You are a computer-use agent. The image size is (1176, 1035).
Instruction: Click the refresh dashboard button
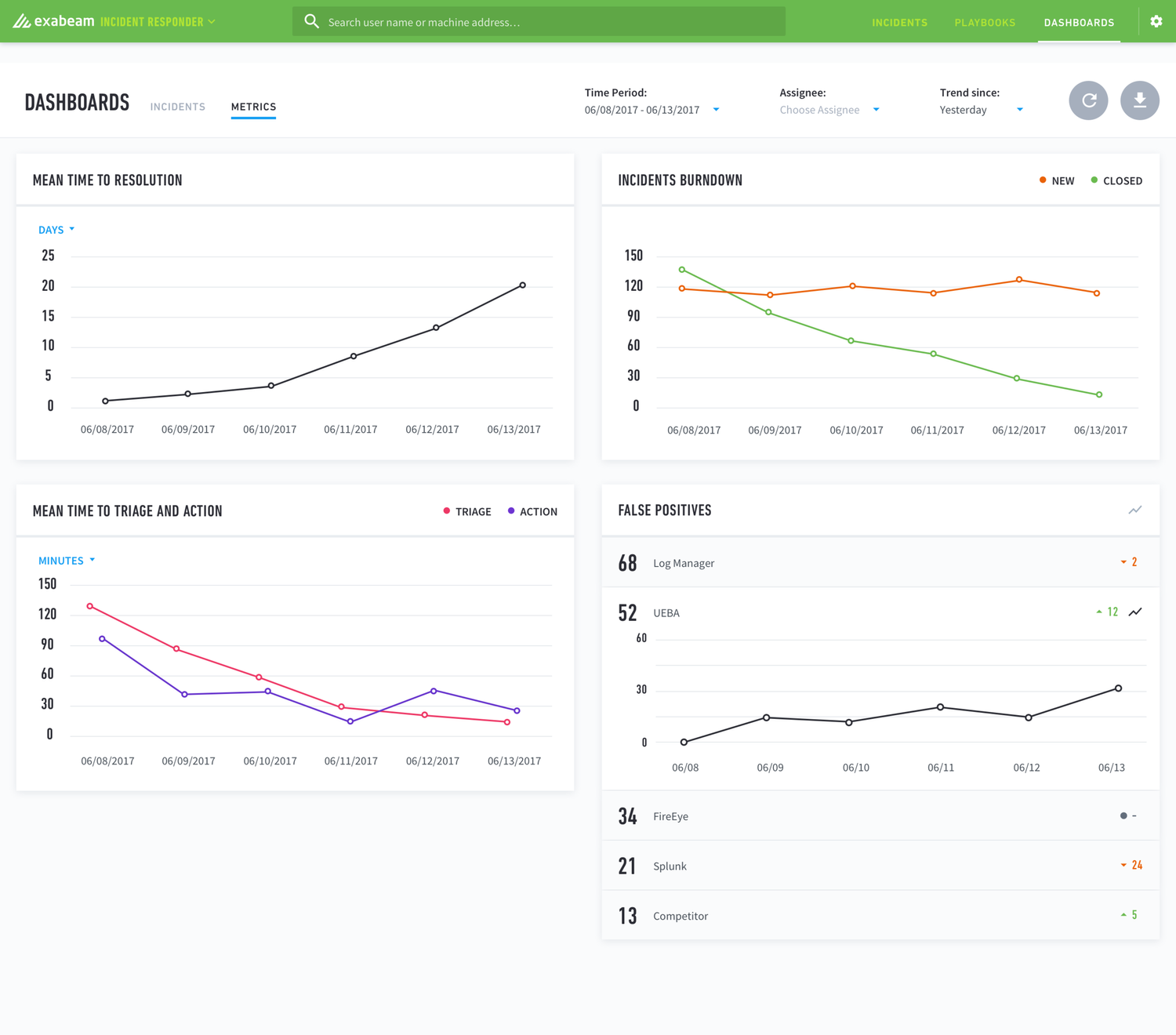(x=1088, y=100)
